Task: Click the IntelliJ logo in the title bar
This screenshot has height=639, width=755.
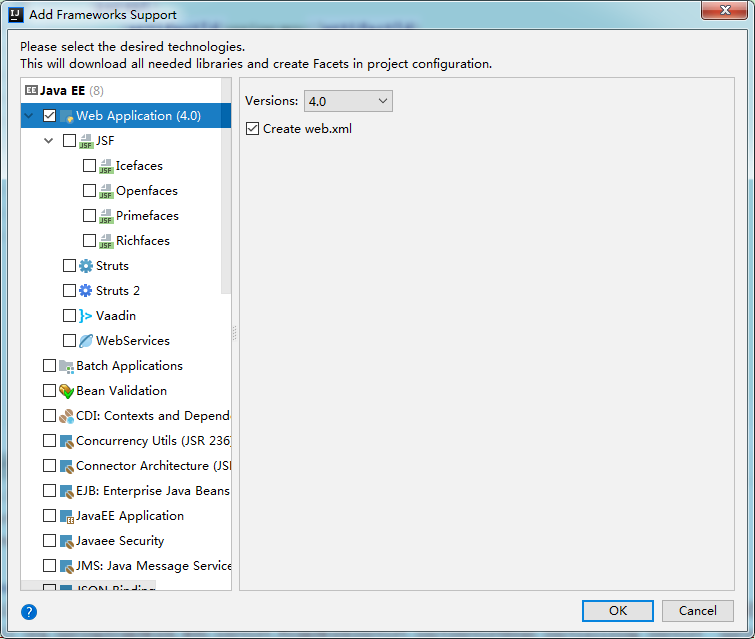Action: coord(16,14)
